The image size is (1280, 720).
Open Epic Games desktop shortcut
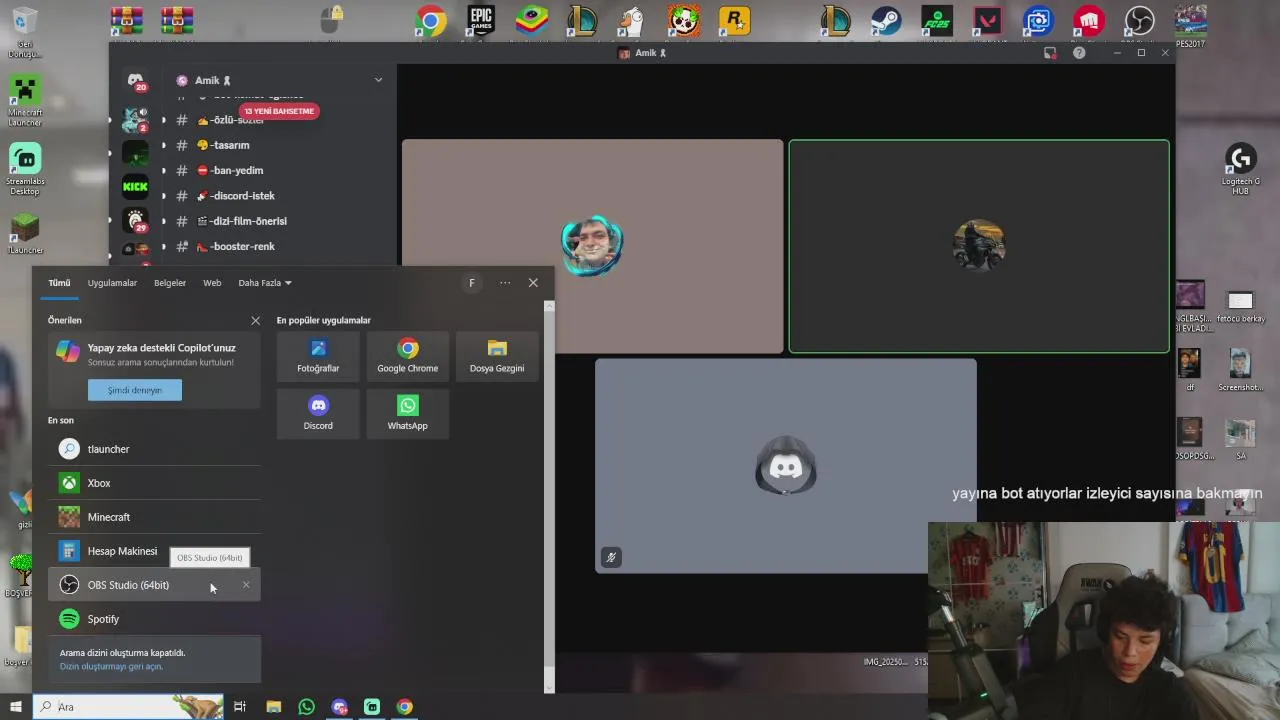pos(481,22)
